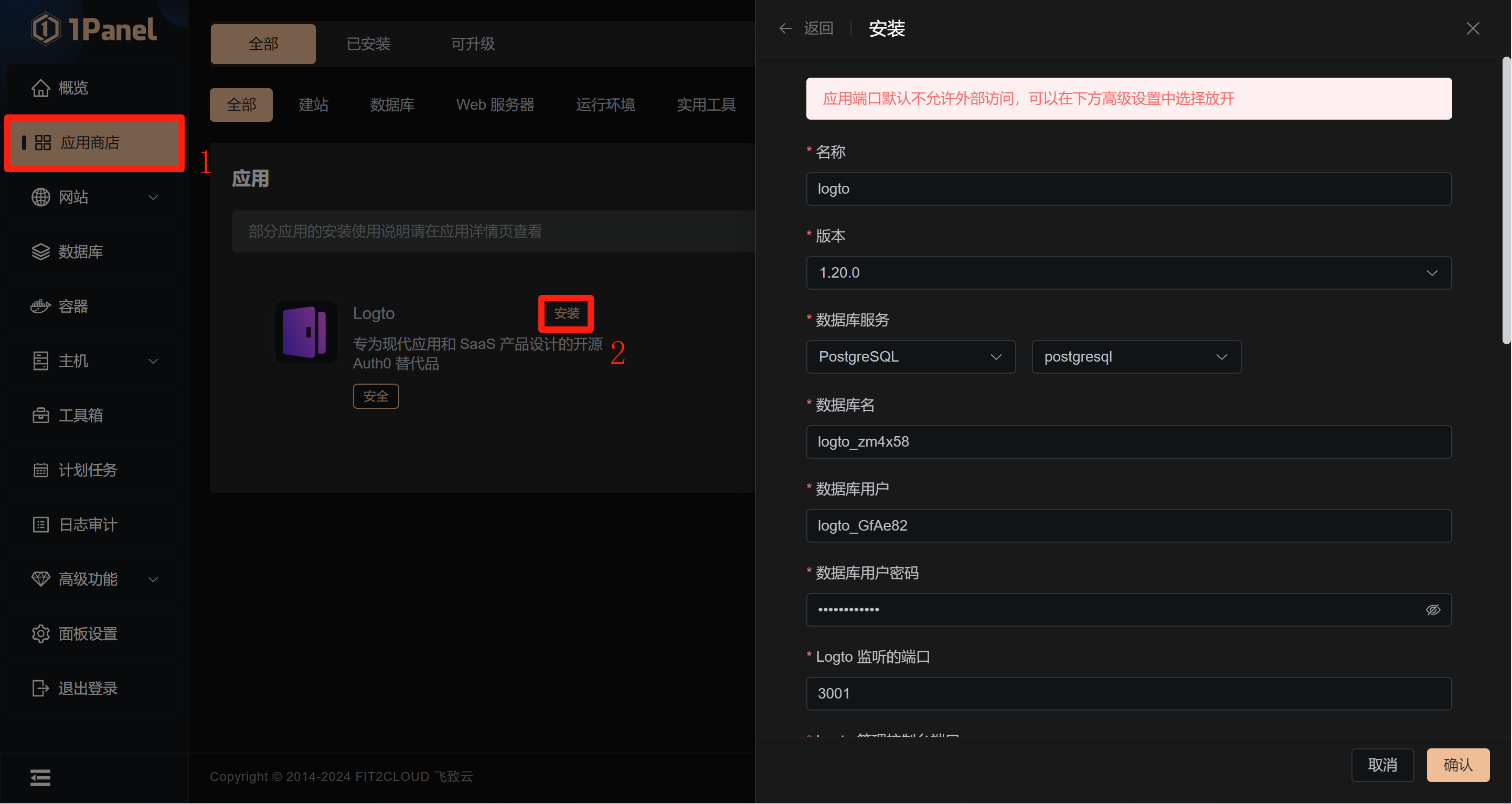This screenshot has width=1512, height=804.
Task: Click the 计划任务 calendar icon
Action: [x=40, y=470]
